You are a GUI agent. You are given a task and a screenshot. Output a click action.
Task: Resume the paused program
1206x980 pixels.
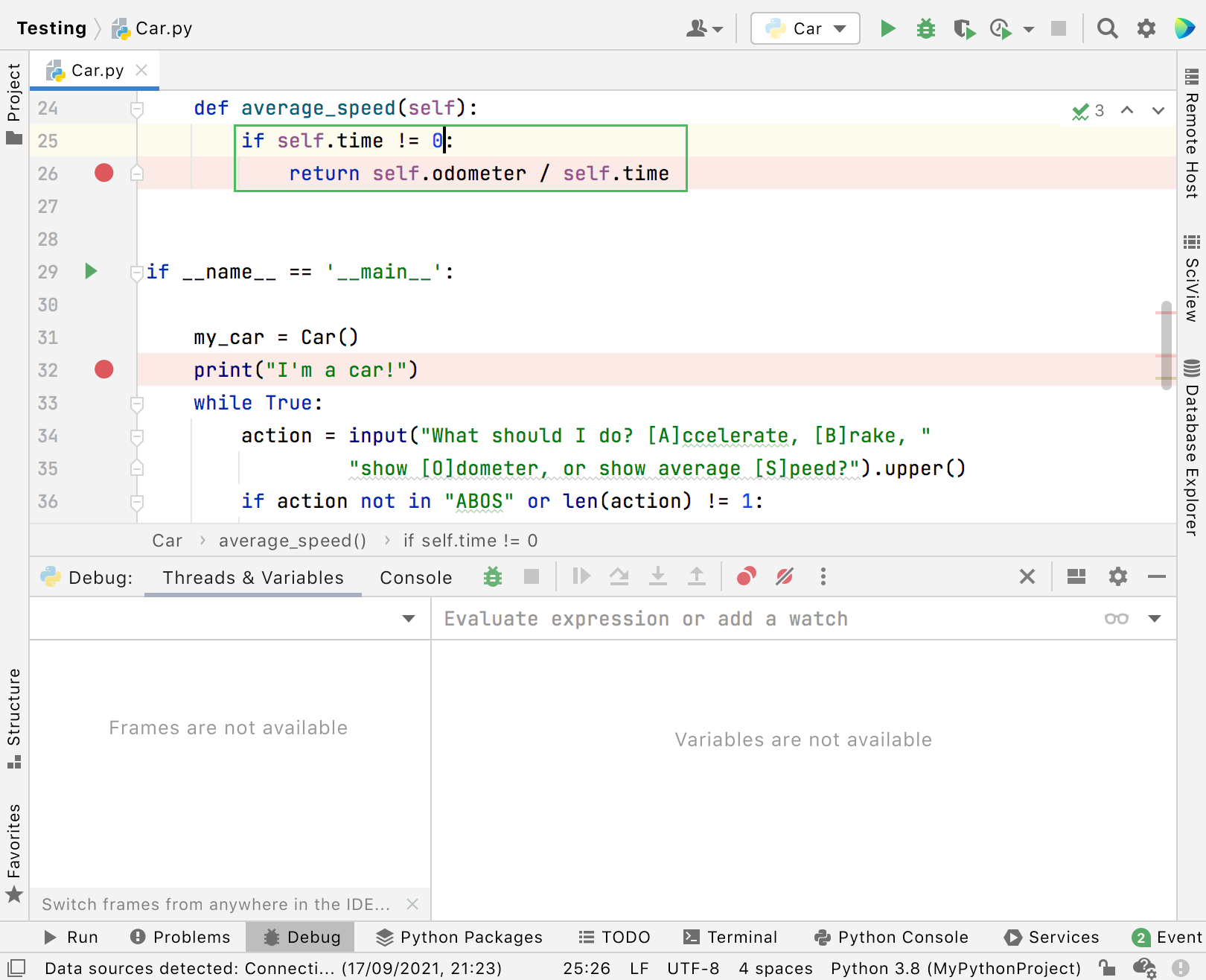(x=581, y=576)
